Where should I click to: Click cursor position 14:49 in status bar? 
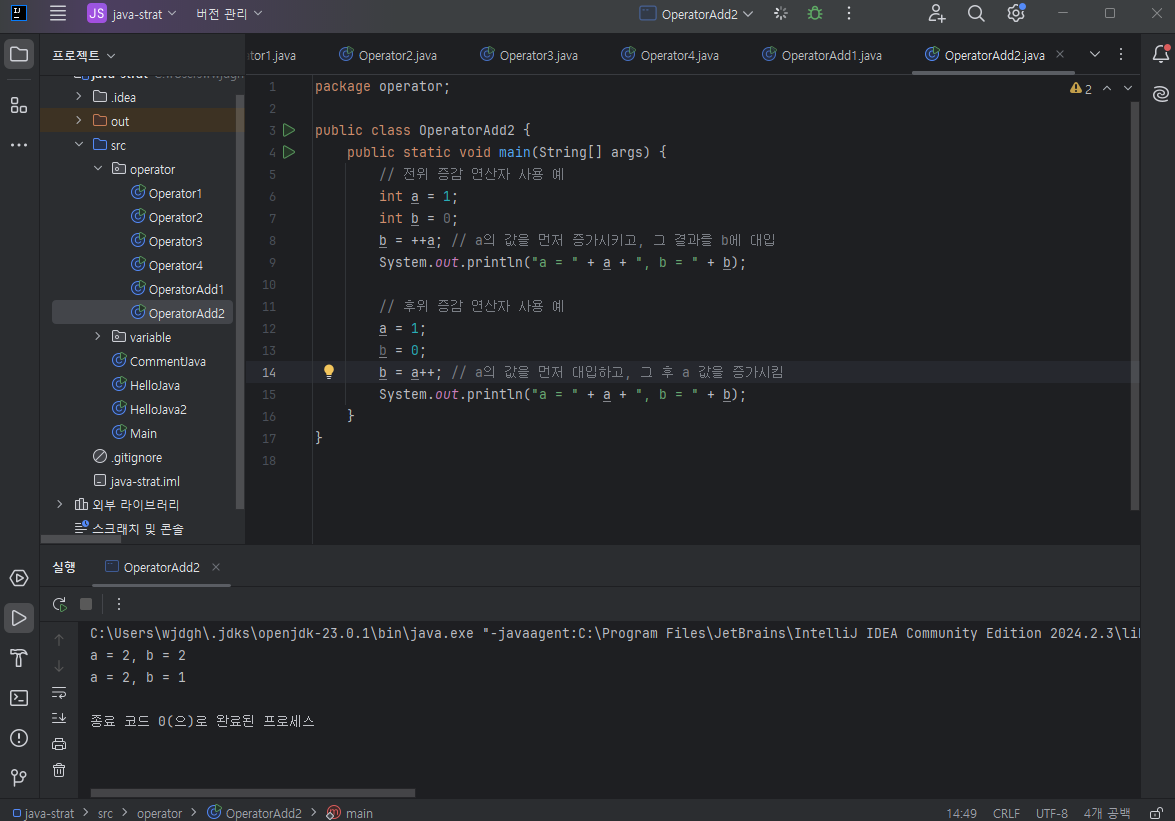click(961, 814)
